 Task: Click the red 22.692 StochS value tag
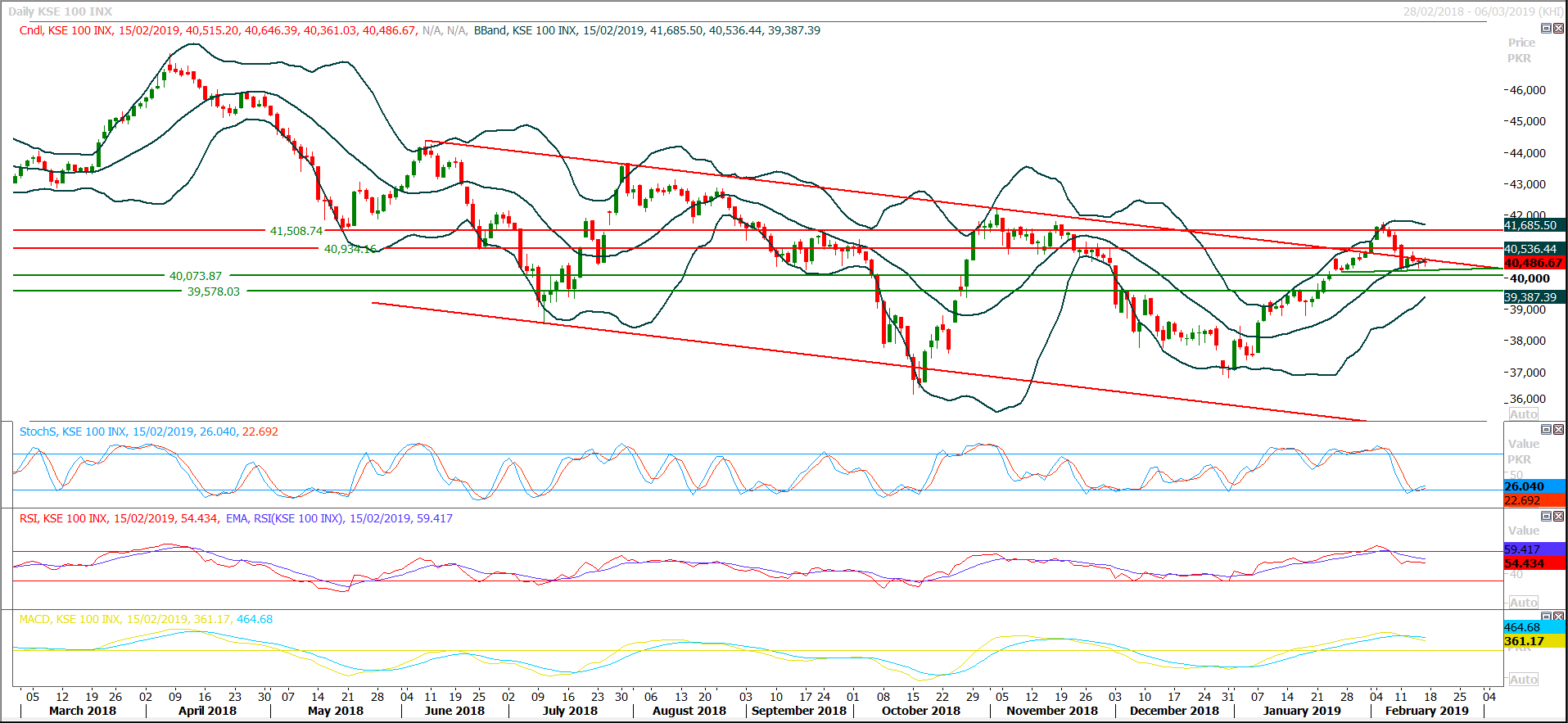pyautogui.click(x=1535, y=500)
